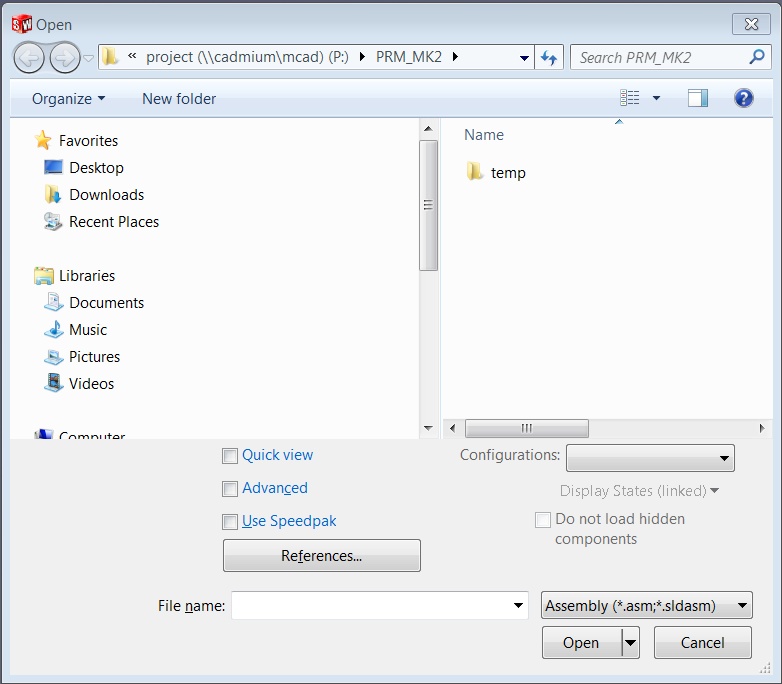Click the Recent Places icon
This screenshot has height=684, width=782.
click(x=53, y=222)
